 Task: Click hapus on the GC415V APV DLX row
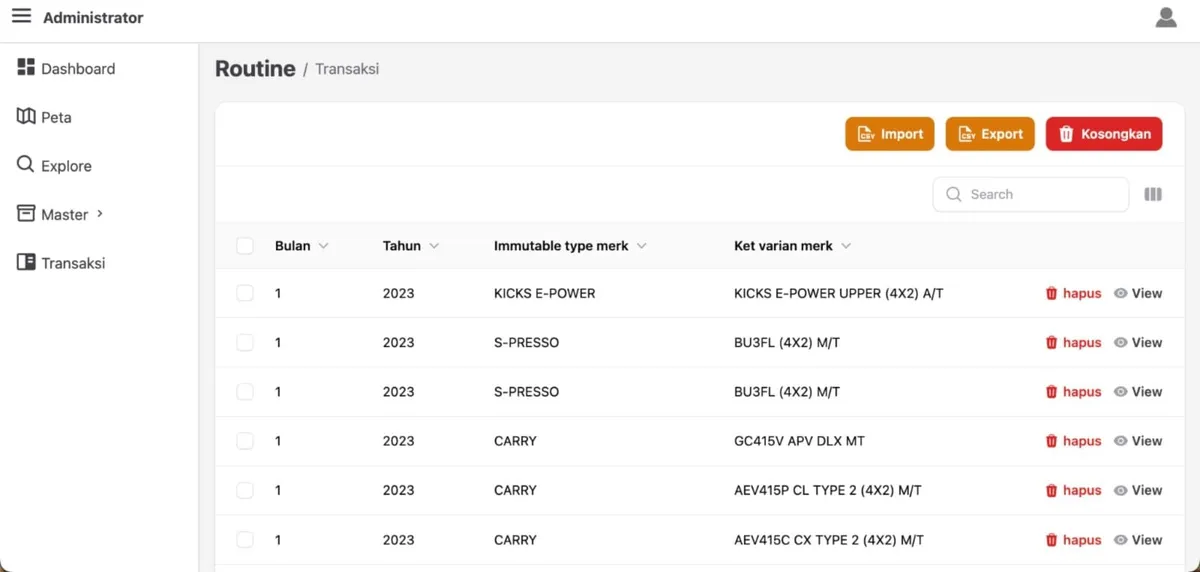click(1073, 441)
